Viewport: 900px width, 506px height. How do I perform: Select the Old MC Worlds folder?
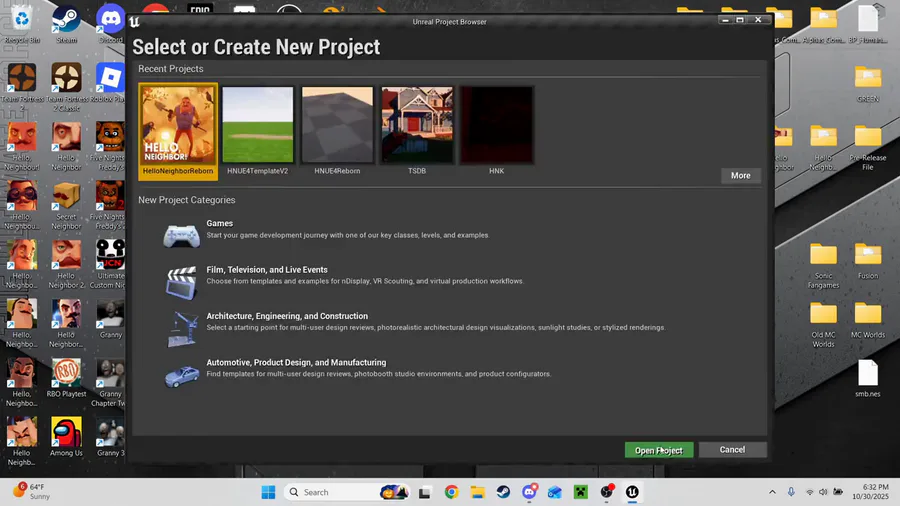(824, 325)
